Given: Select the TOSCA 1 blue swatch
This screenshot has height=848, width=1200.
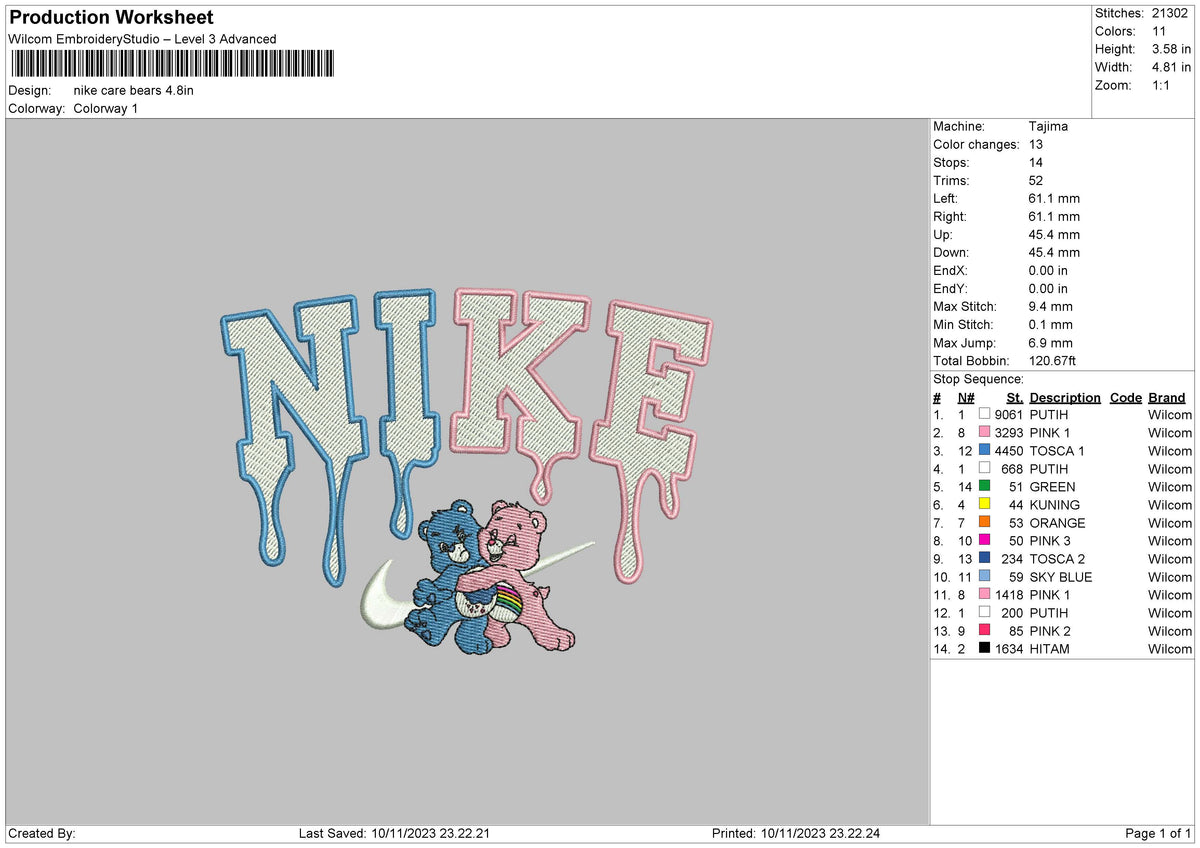Looking at the screenshot, I should pyautogui.click(x=985, y=451).
